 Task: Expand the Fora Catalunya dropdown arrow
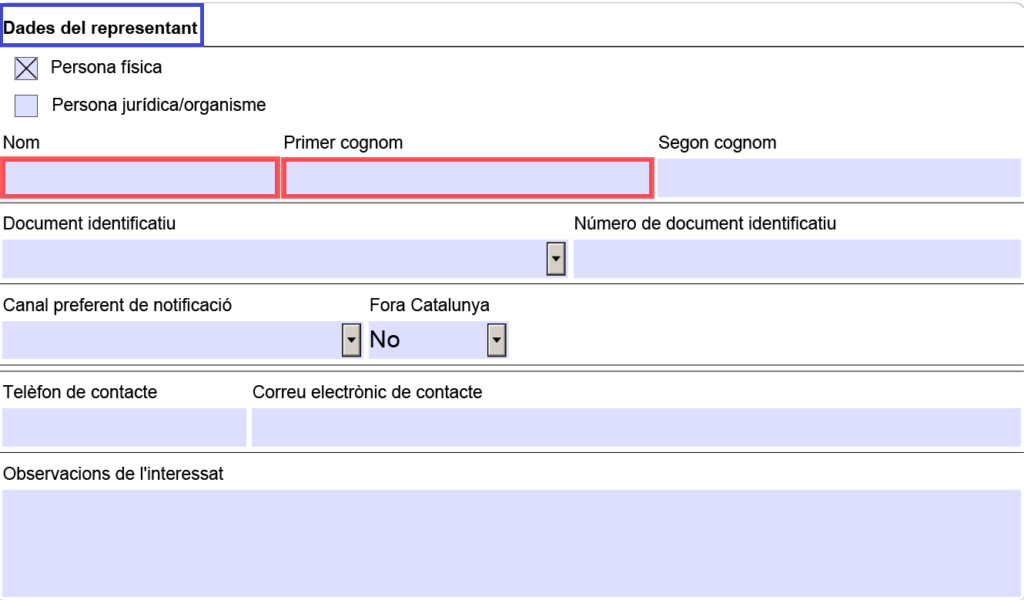496,340
